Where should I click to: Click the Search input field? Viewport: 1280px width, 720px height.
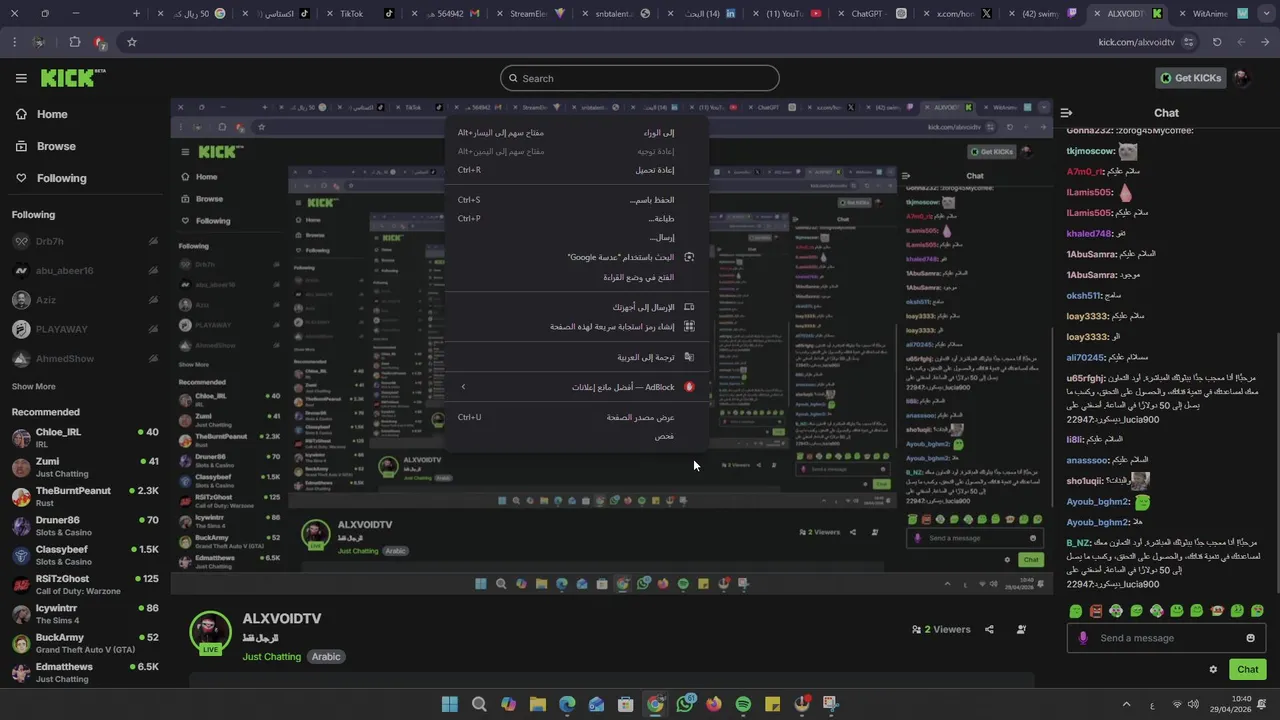pos(640,78)
